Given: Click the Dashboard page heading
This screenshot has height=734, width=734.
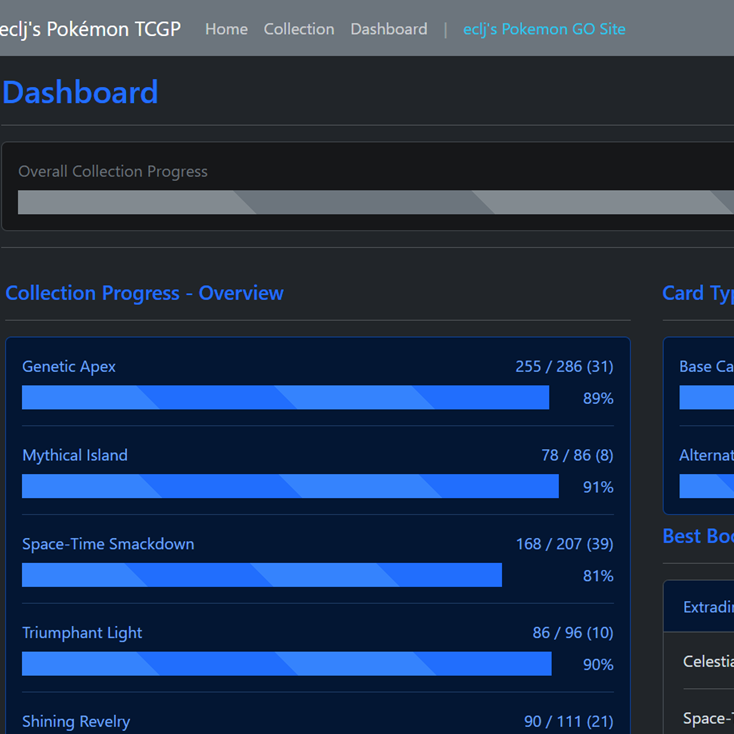Looking at the screenshot, I should pyautogui.click(x=81, y=92).
